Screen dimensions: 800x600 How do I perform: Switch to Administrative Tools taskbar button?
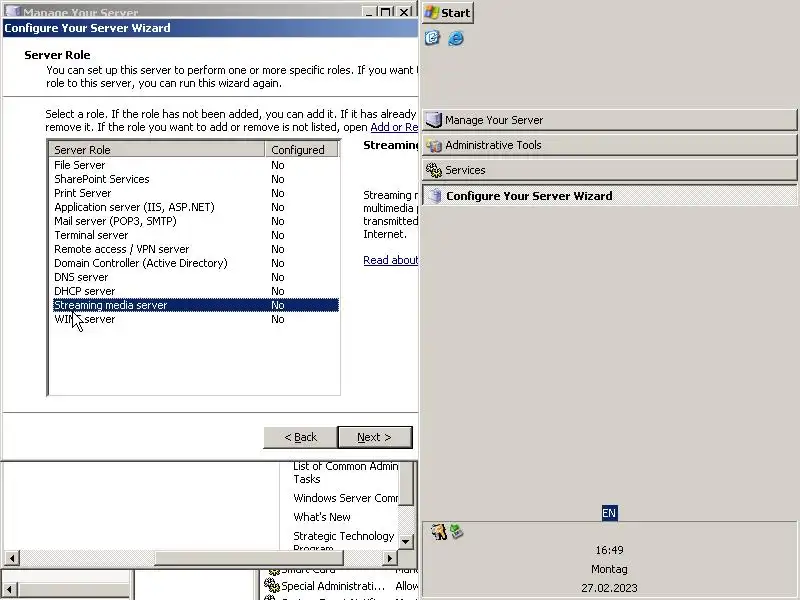(609, 145)
